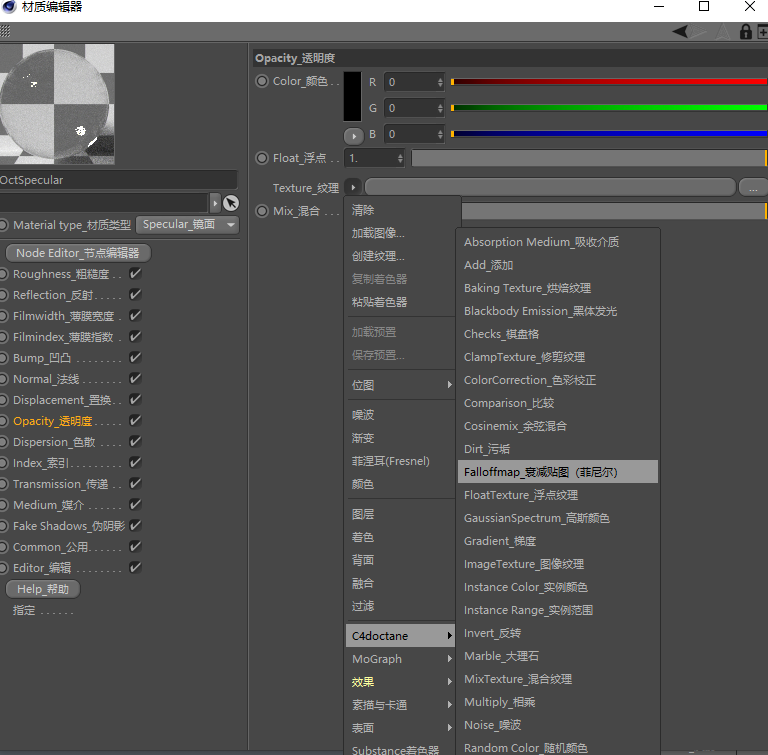Open the Material type dropdown
Image resolution: width=768 pixels, height=755 pixels.
pyautogui.click(x=187, y=225)
